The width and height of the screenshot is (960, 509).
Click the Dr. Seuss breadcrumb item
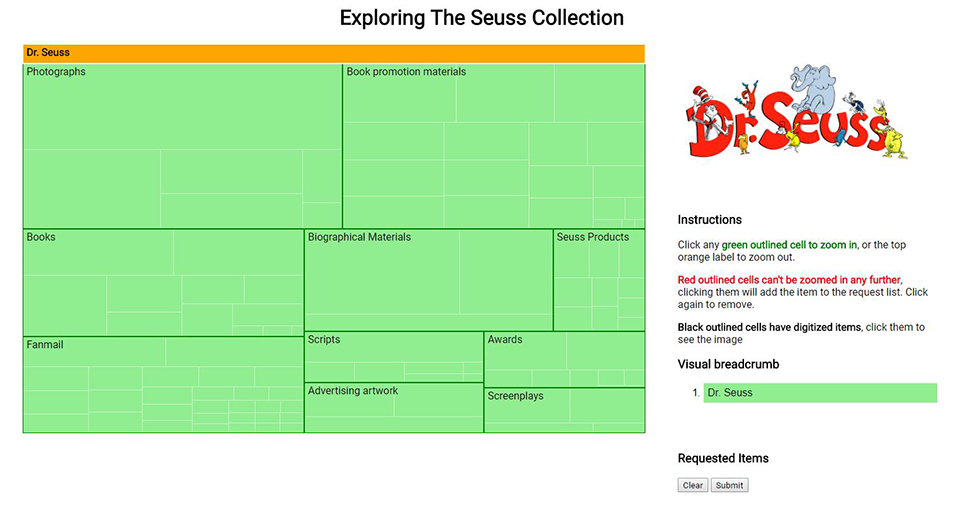pos(819,393)
